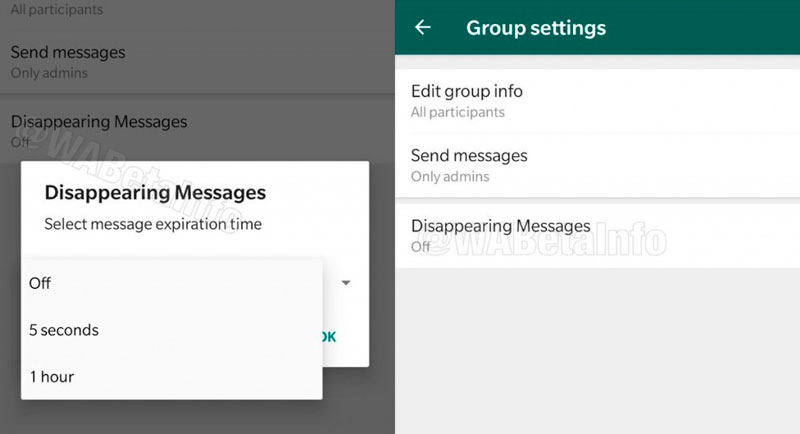Click the Group settings title
This screenshot has width=800, height=434.
[536, 28]
